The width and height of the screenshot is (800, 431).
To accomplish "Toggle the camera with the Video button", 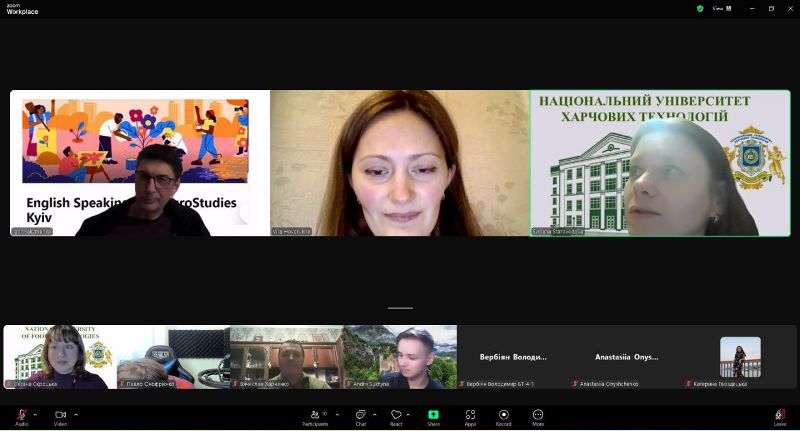I will [60, 417].
